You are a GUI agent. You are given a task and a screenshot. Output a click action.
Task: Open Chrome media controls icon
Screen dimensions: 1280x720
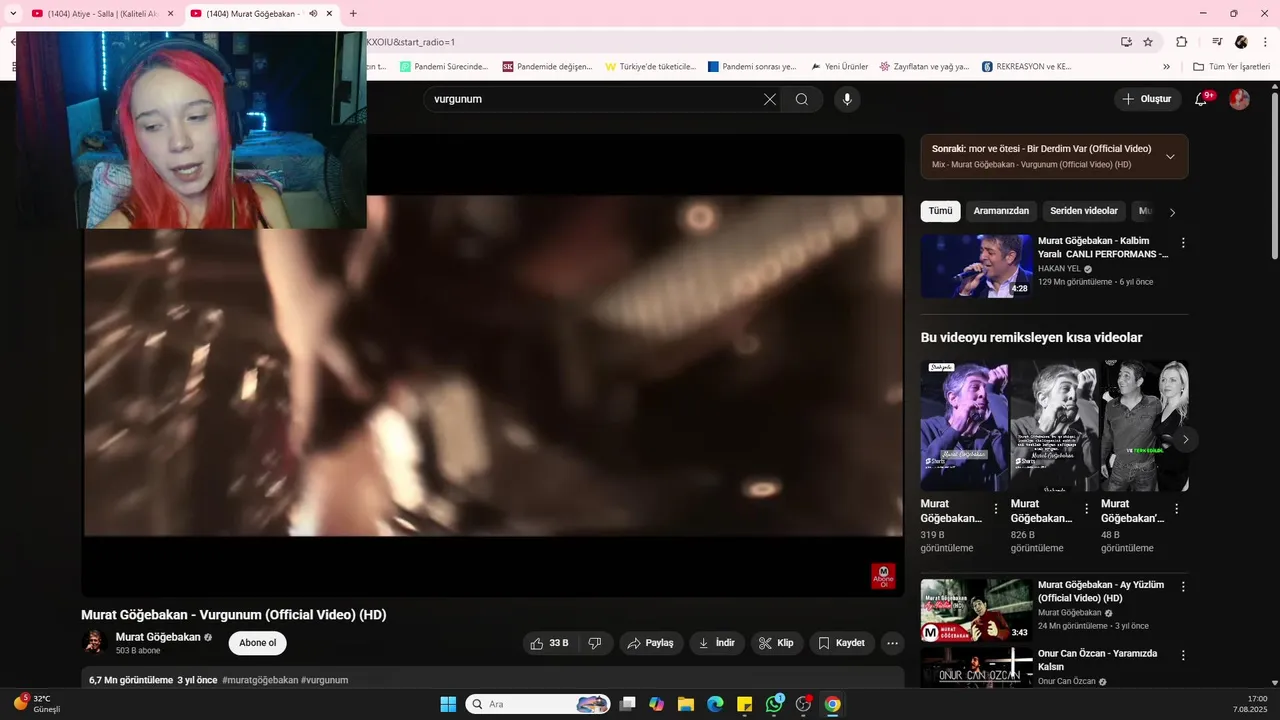(x=1217, y=42)
